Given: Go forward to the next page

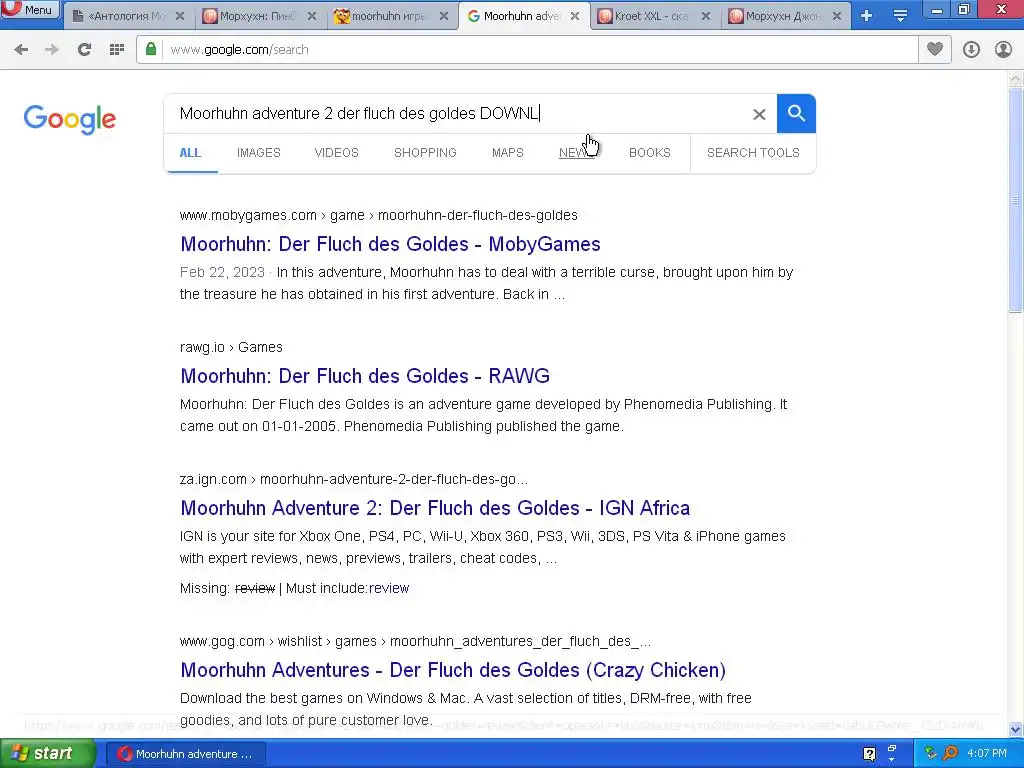Looking at the screenshot, I should [x=52, y=50].
